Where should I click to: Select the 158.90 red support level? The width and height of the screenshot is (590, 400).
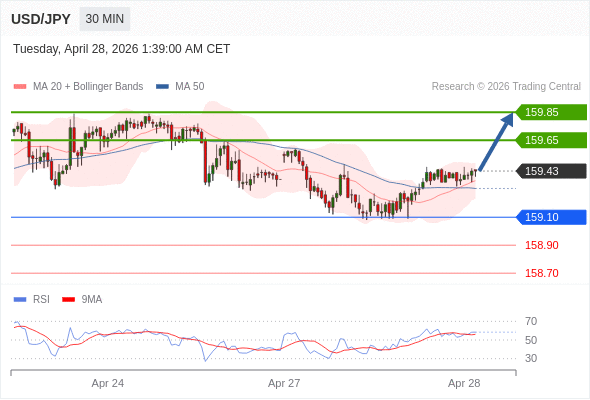click(541, 245)
